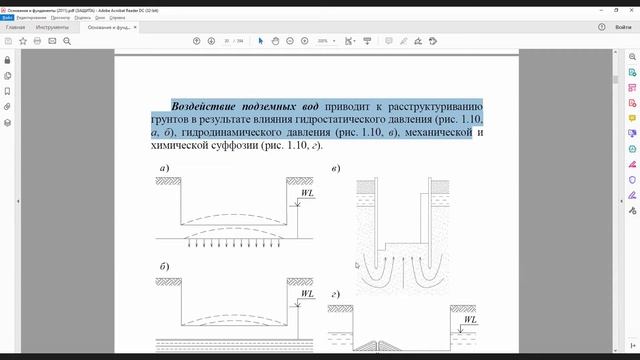This screenshot has width=640, height=360.
Task: Open the security lock panel icon
Action: coord(7,60)
